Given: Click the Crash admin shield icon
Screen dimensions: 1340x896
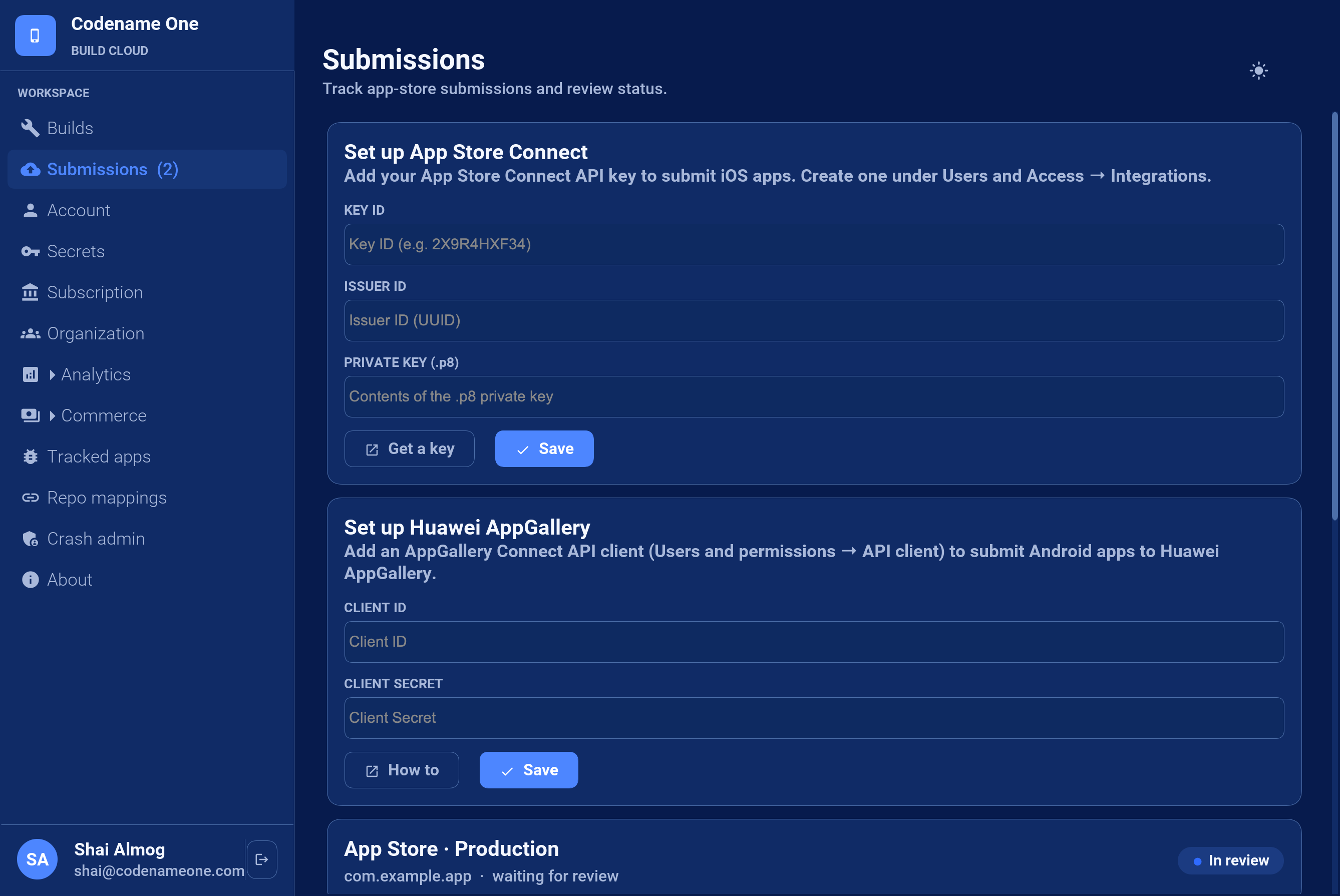Looking at the screenshot, I should (31, 539).
